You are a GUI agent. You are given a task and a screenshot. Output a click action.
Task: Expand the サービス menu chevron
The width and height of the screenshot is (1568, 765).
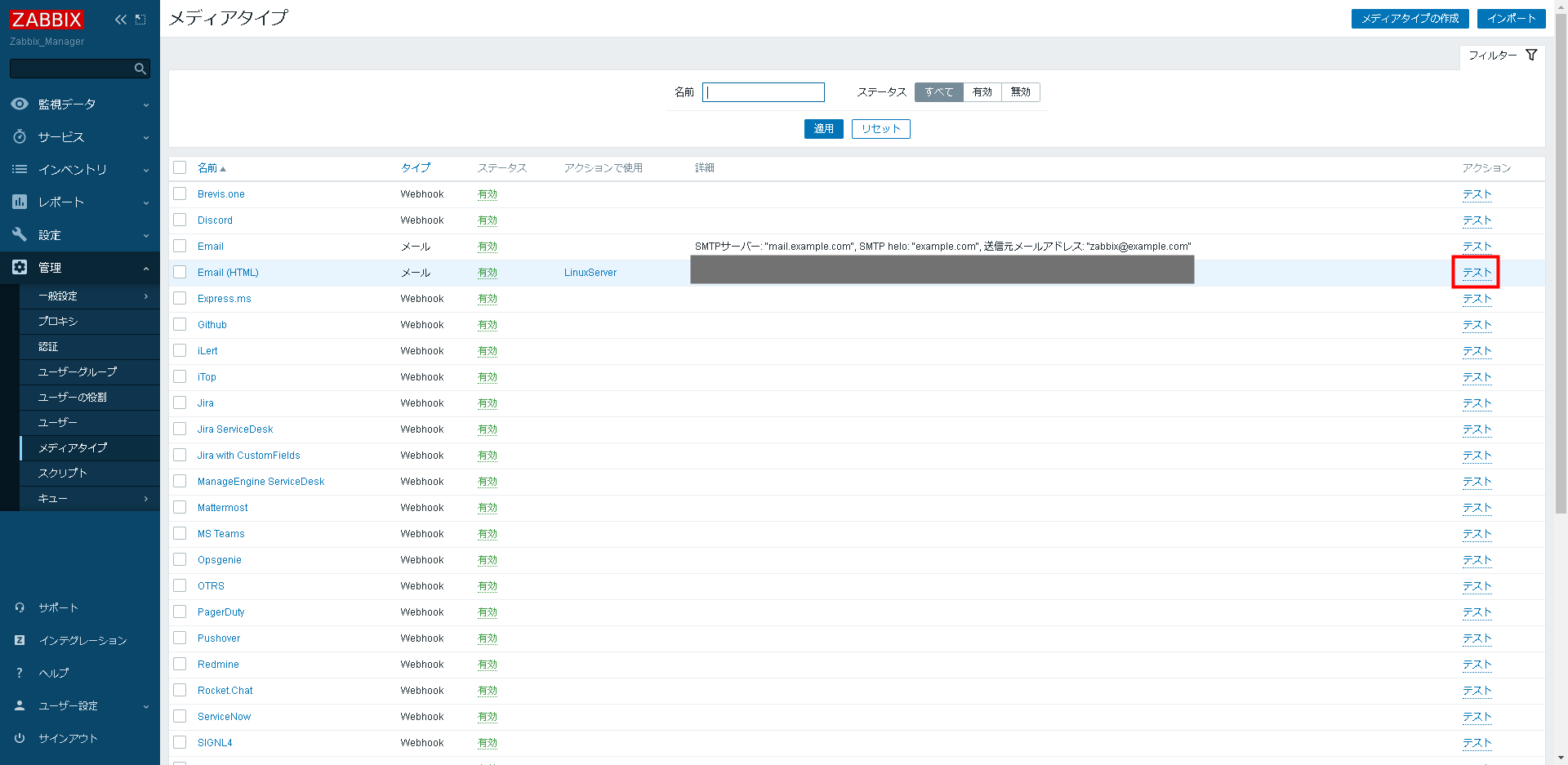point(146,137)
